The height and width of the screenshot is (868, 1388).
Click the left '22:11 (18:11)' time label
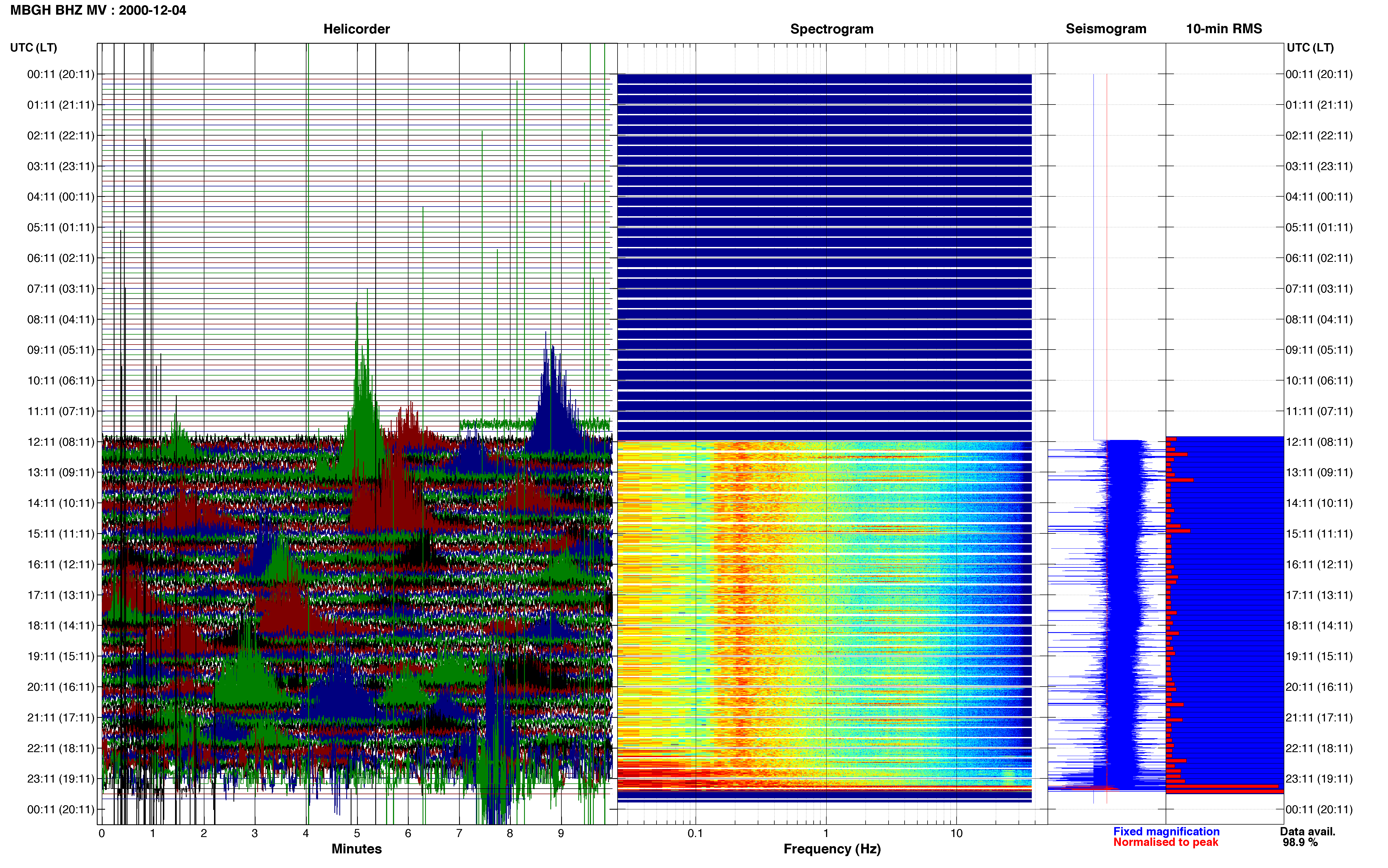pos(61,749)
